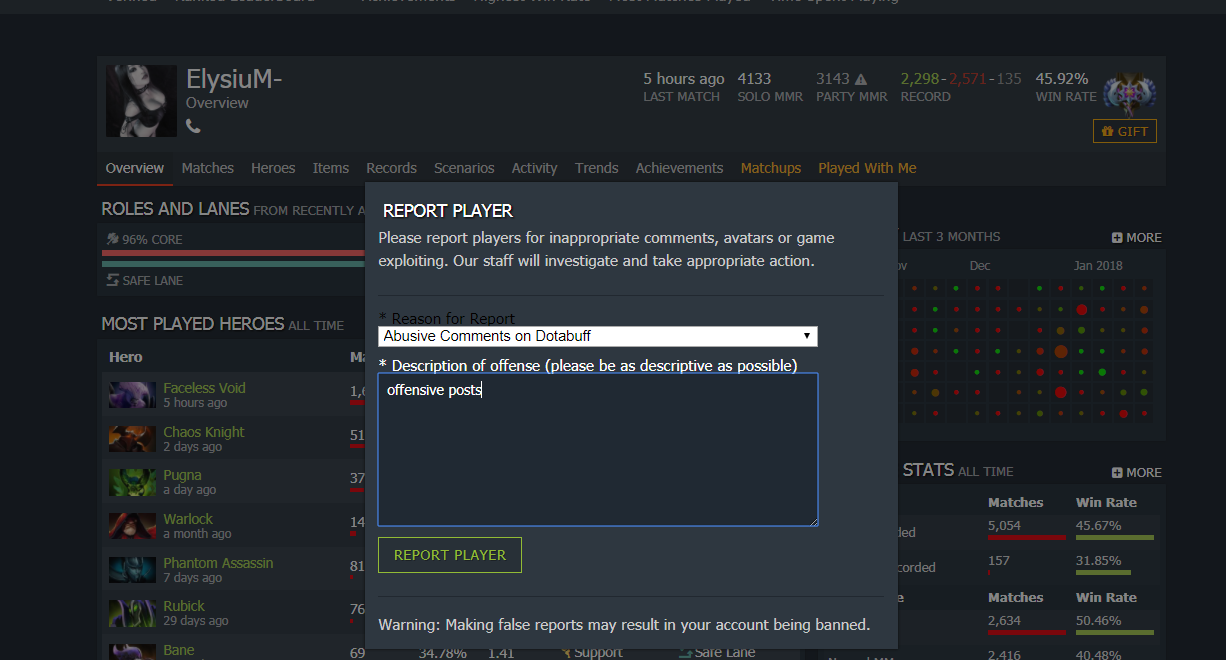Click the 45.92% win rate value
This screenshot has width=1226, height=660.
(1062, 79)
